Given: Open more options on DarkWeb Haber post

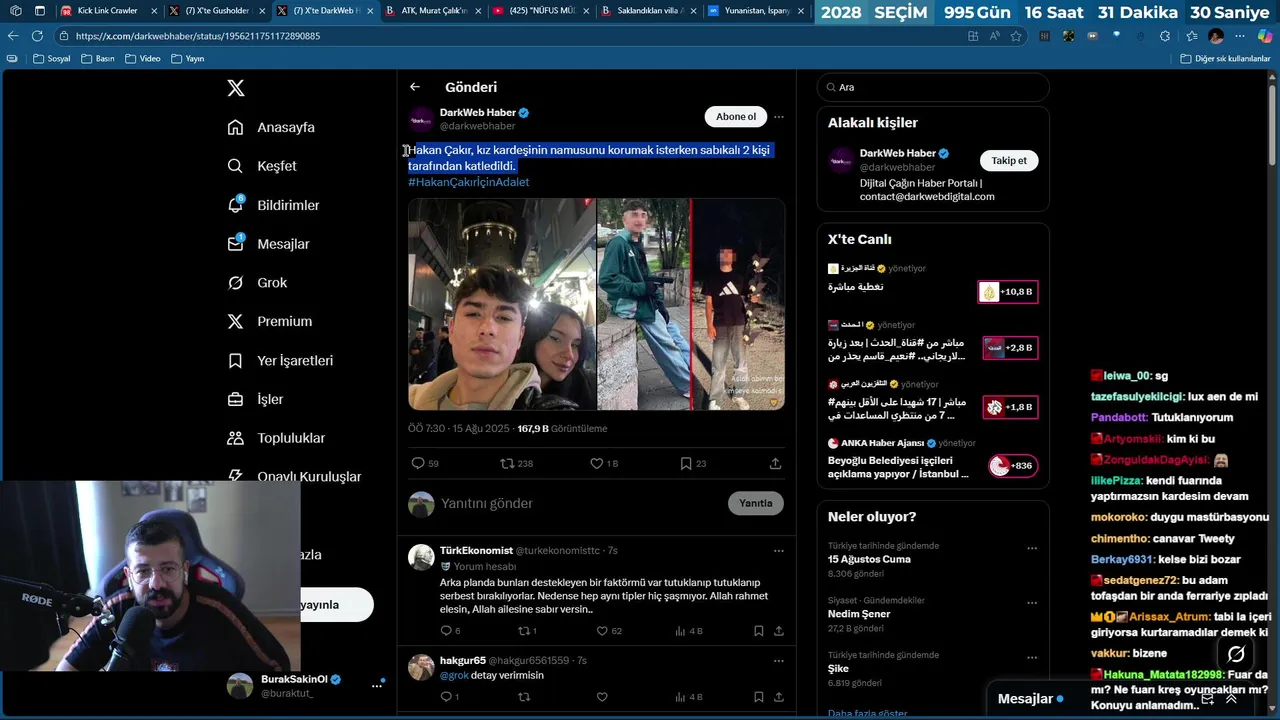Looking at the screenshot, I should tap(779, 117).
